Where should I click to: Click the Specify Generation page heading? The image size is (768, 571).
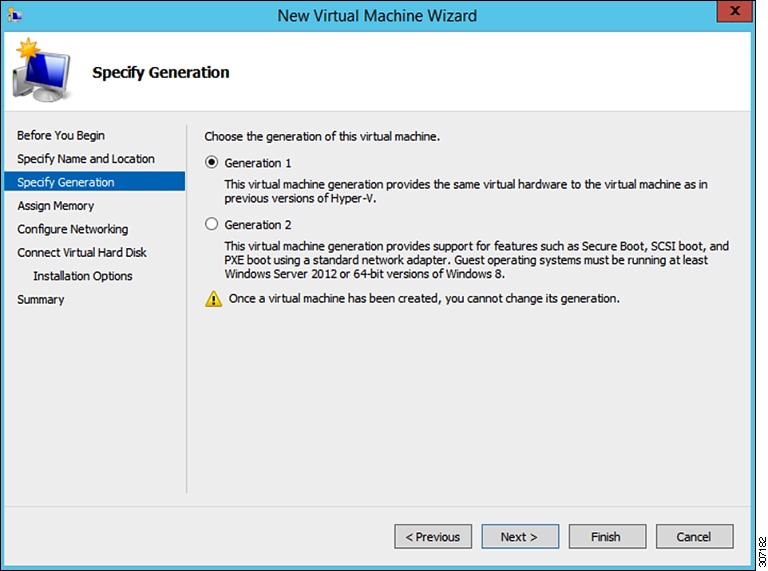(x=161, y=72)
